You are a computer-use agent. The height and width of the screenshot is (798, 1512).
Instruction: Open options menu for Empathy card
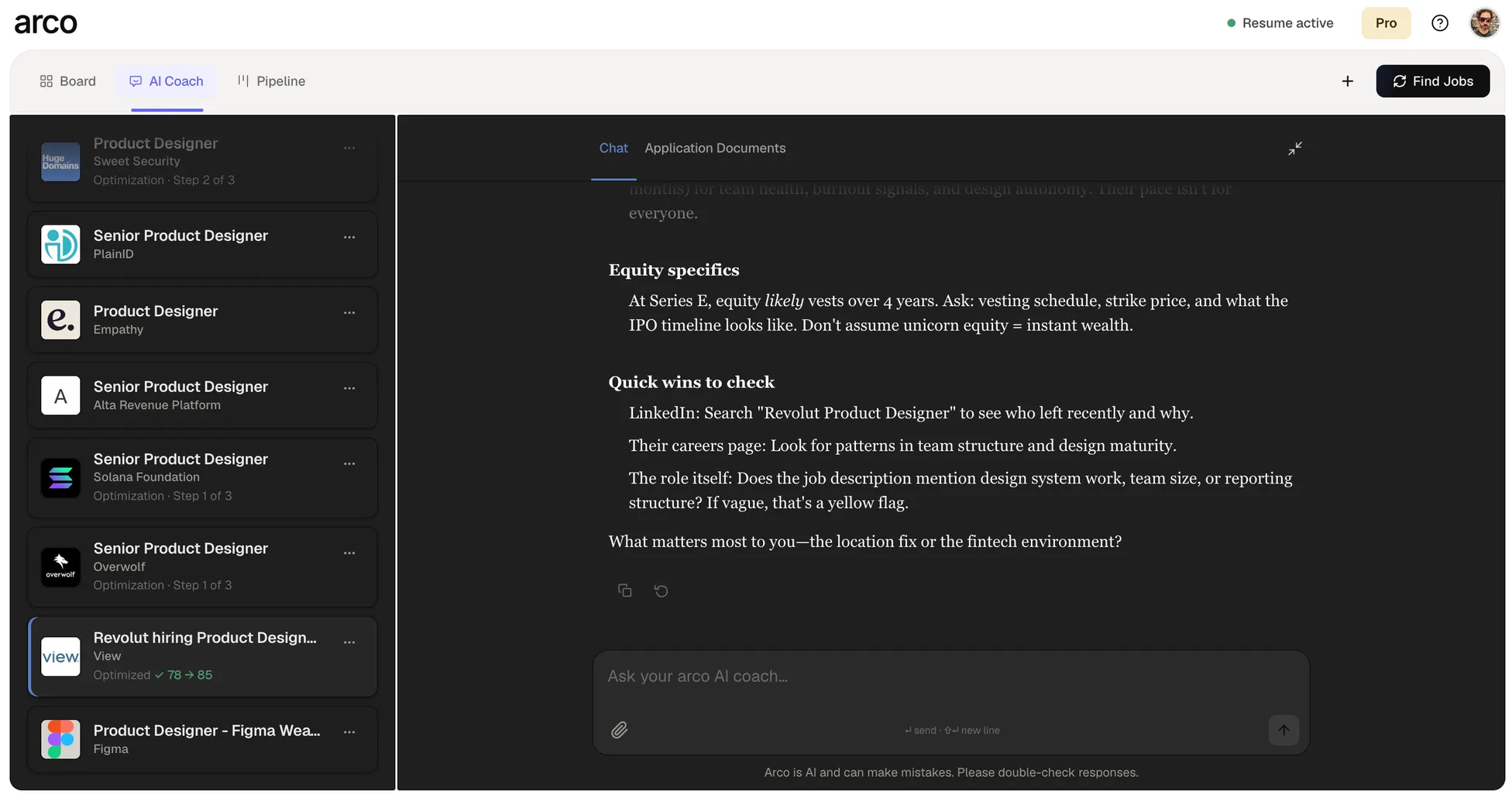349,313
